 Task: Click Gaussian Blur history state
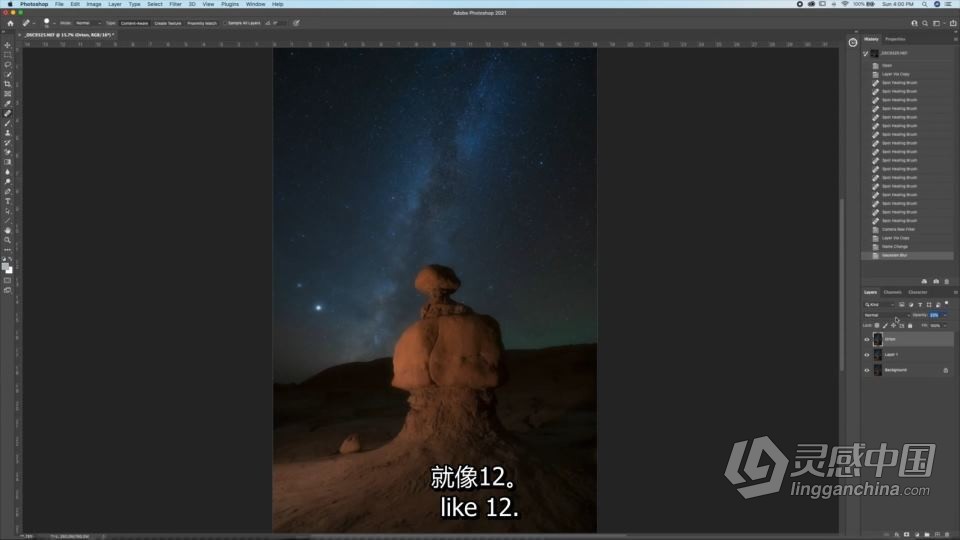pyautogui.click(x=907, y=255)
